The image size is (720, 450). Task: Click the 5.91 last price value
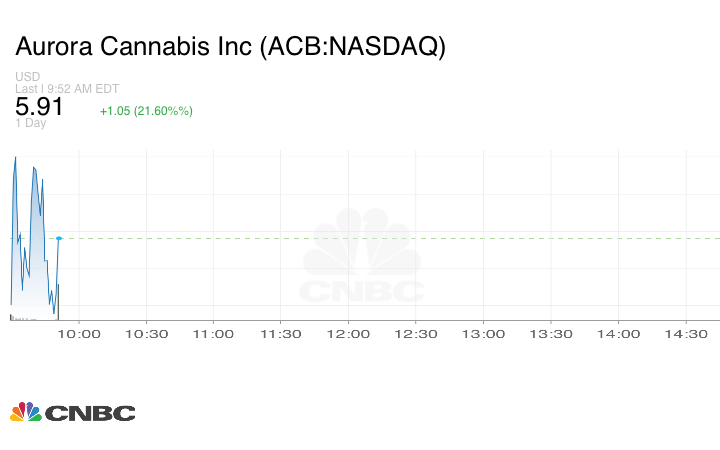pos(40,107)
